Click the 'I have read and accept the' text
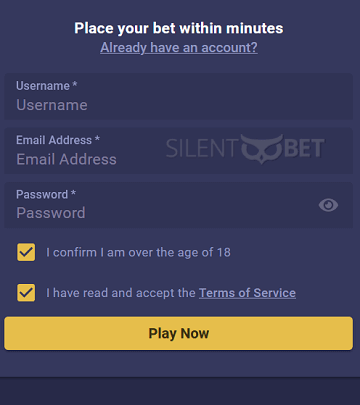Image resolution: width=360 pixels, height=405 pixels. point(121,293)
